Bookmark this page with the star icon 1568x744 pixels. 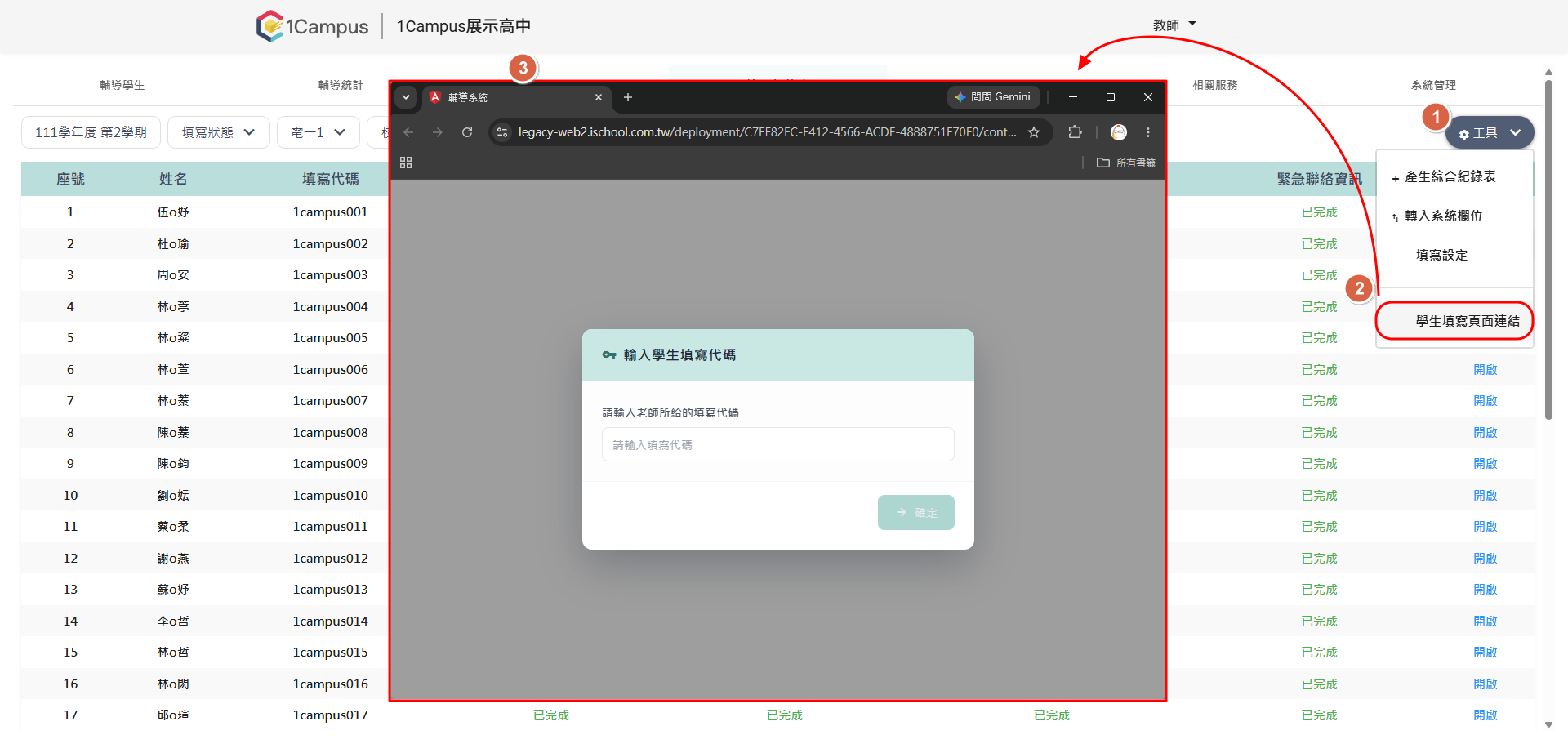tap(1034, 132)
